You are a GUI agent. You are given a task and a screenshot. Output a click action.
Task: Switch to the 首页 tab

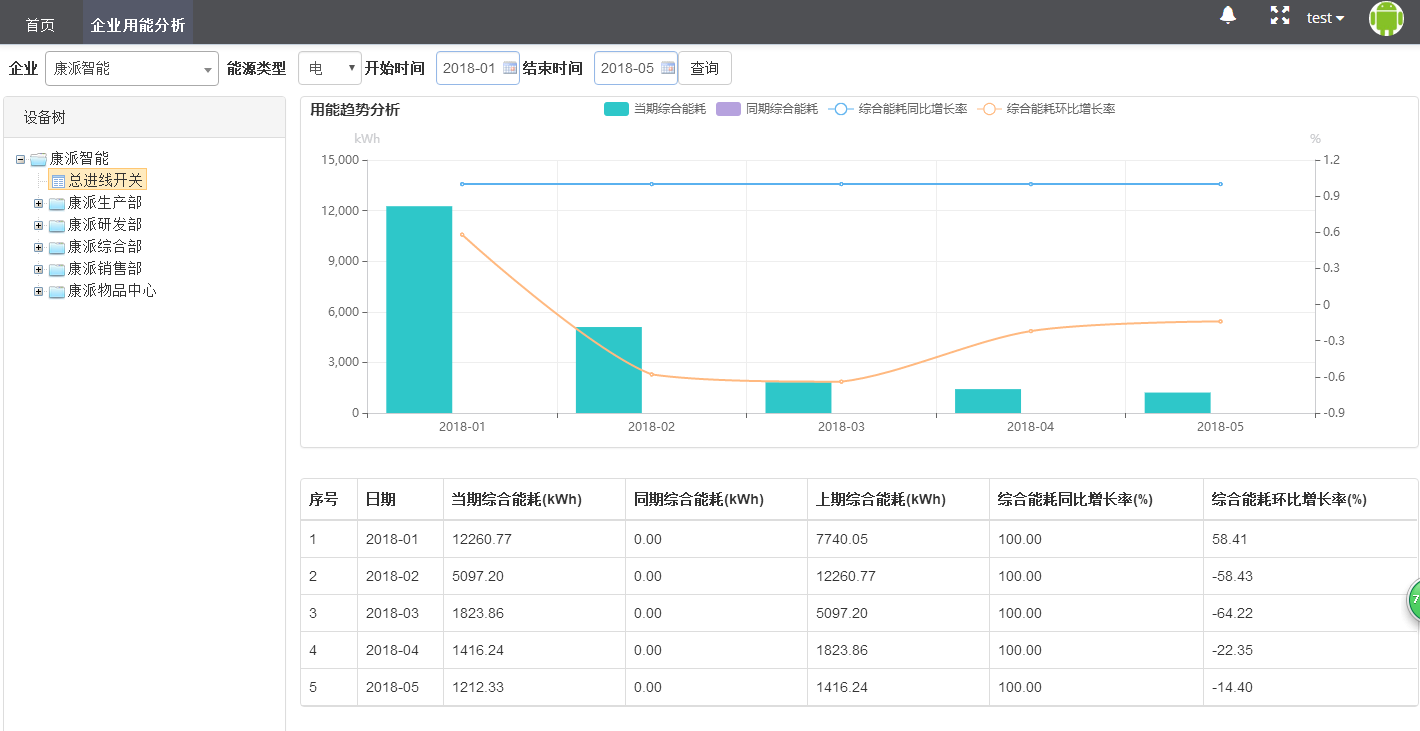(x=40, y=25)
